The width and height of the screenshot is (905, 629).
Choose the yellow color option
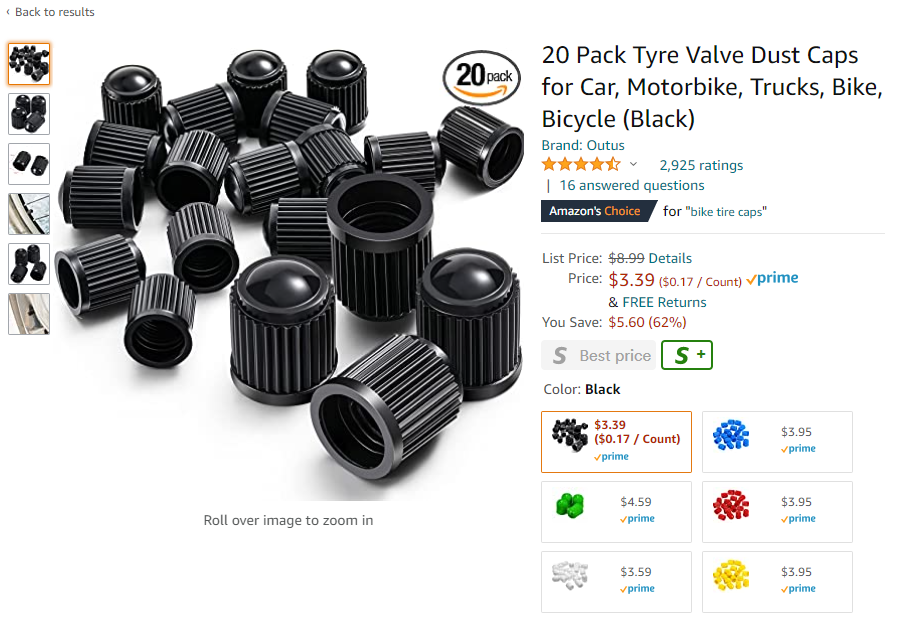[x=777, y=582]
